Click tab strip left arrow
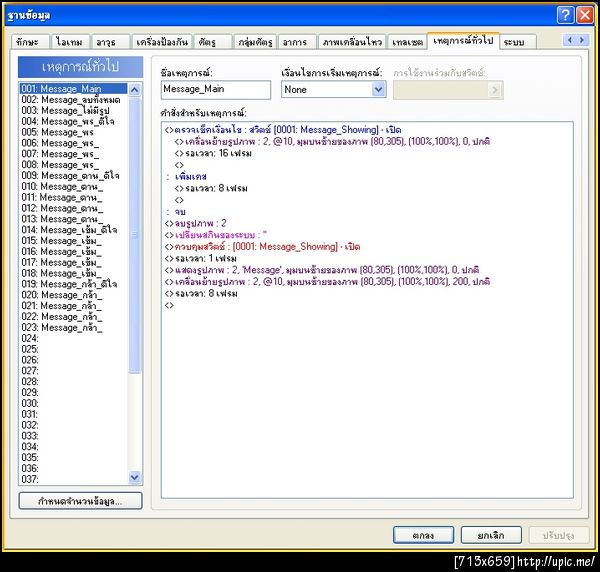Image resolution: width=600 pixels, height=572 pixels. click(x=570, y=40)
